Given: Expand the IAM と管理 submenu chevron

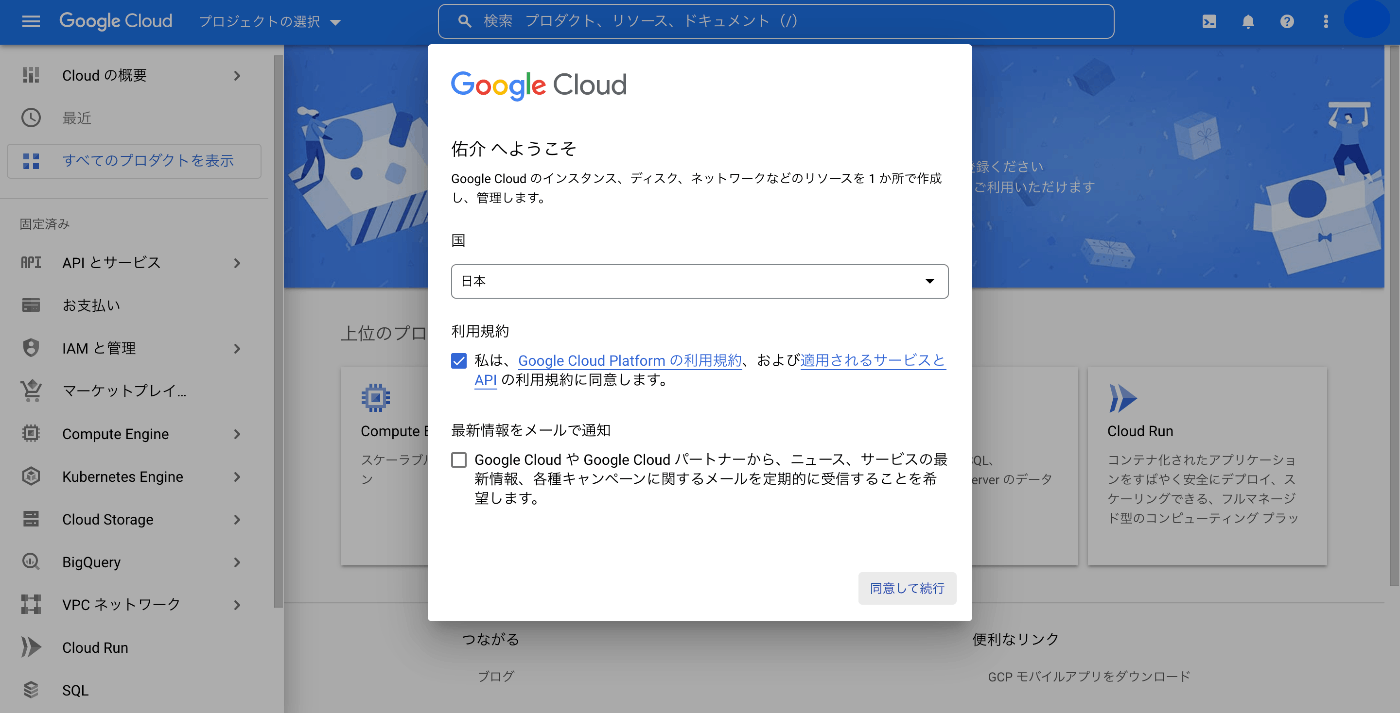Looking at the screenshot, I should coord(237,348).
